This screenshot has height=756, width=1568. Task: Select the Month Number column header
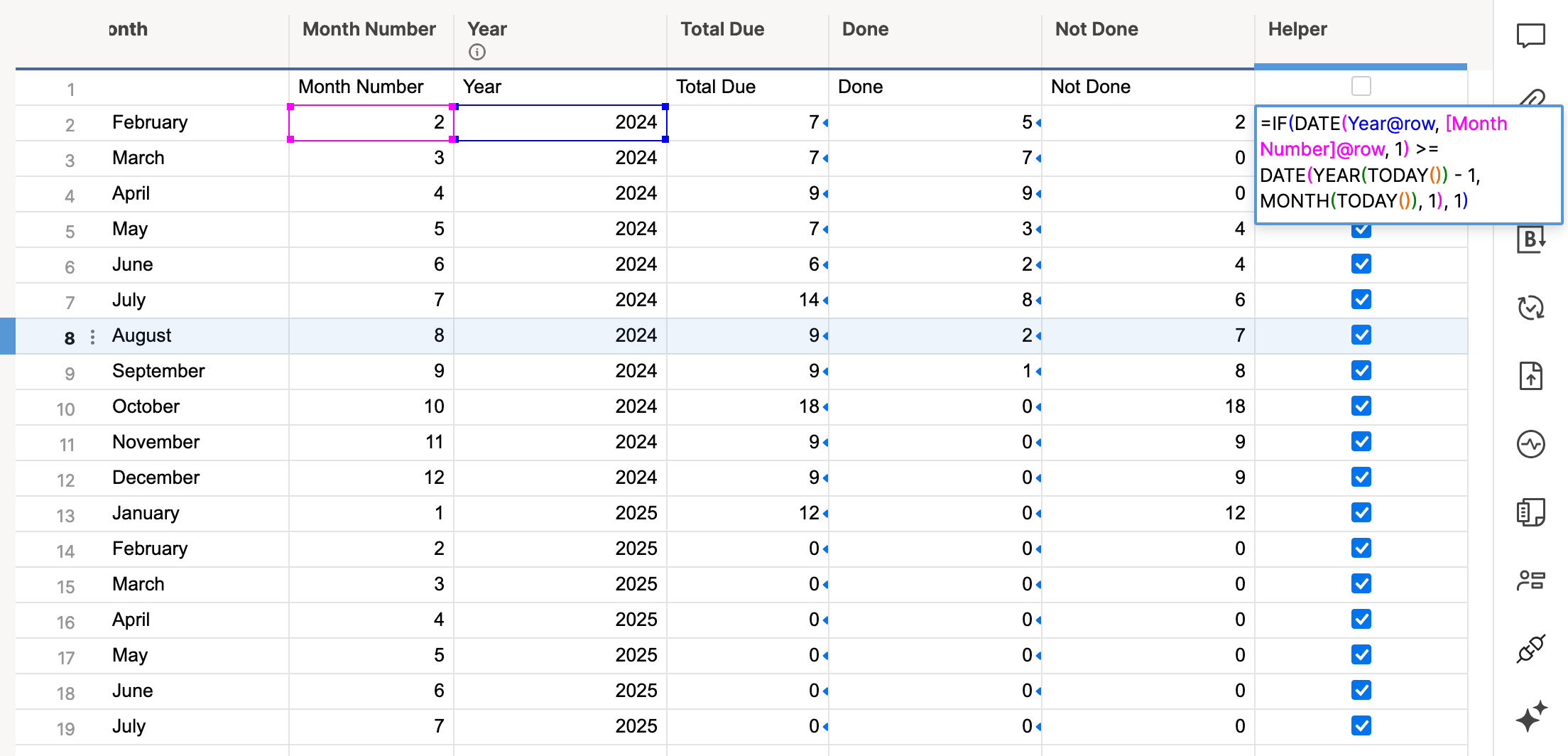pos(371,30)
